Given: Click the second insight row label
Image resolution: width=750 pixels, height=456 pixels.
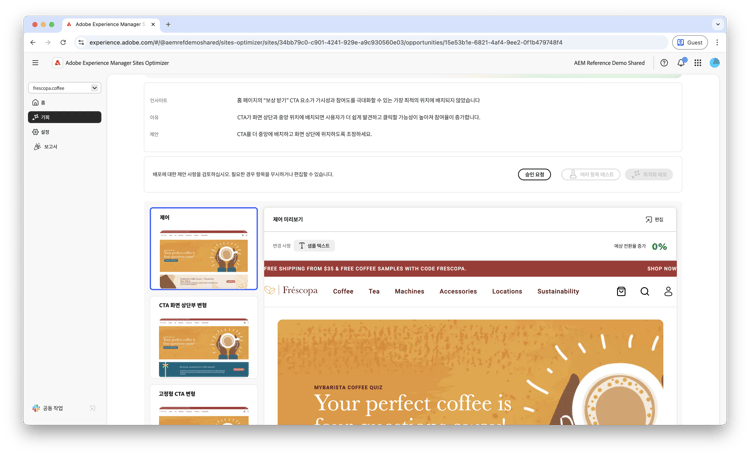Looking at the screenshot, I should [x=154, y=117].
